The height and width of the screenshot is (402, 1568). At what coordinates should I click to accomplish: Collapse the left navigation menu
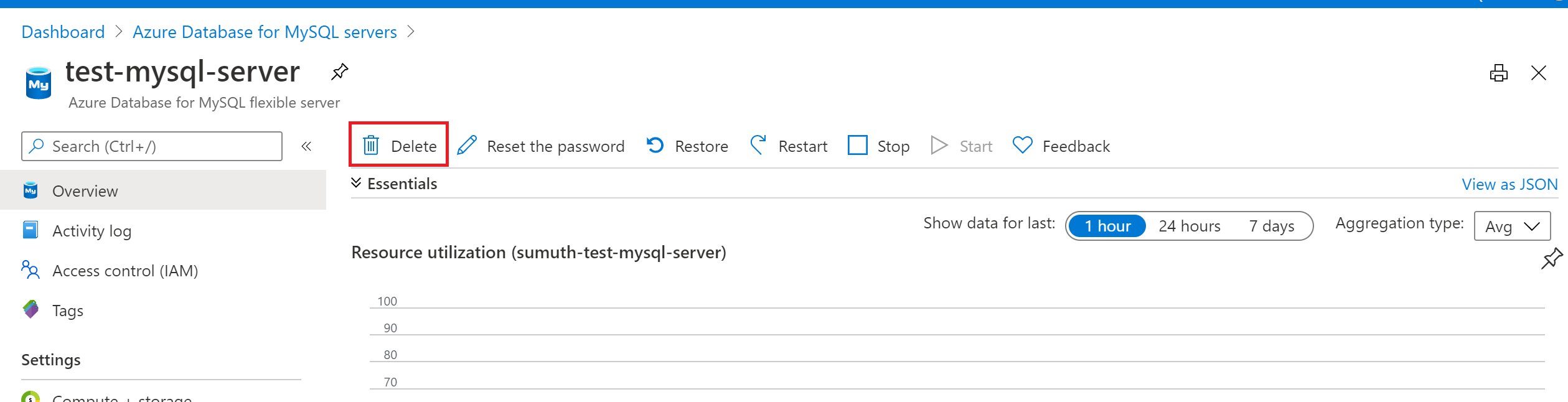[x=306, y=146]
